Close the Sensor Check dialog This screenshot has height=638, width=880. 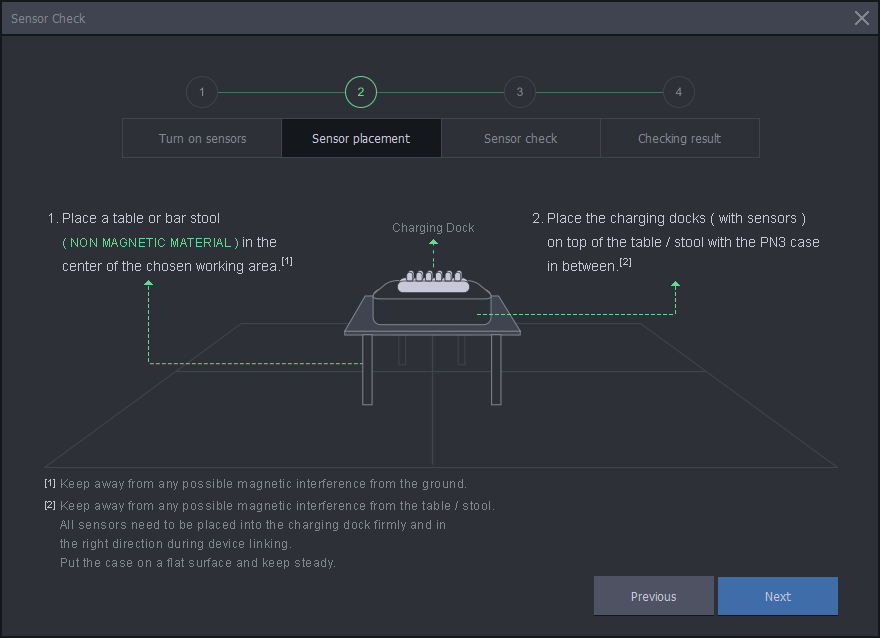(861, 18)
